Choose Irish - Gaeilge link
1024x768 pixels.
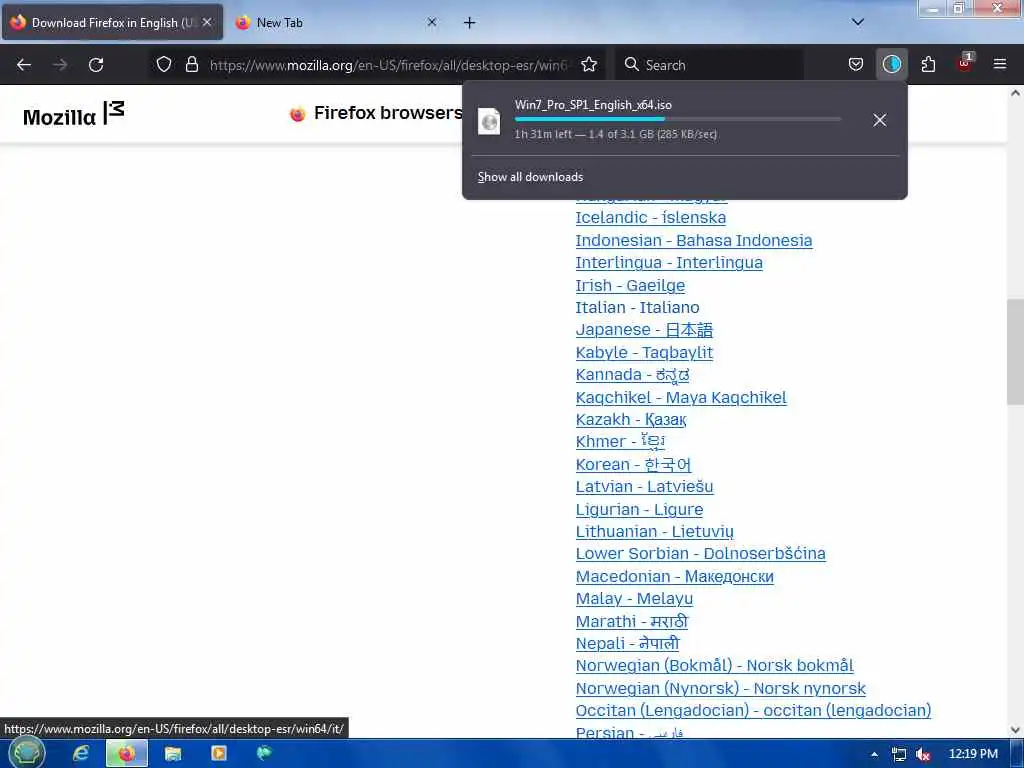click(630, 285)
